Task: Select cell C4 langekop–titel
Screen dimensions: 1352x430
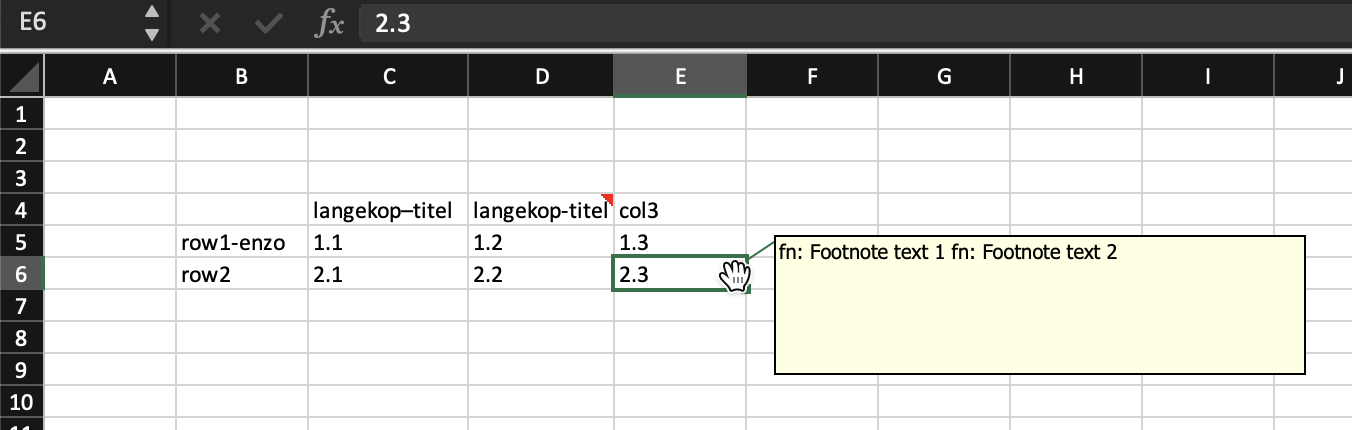Action: pos(388,210)
